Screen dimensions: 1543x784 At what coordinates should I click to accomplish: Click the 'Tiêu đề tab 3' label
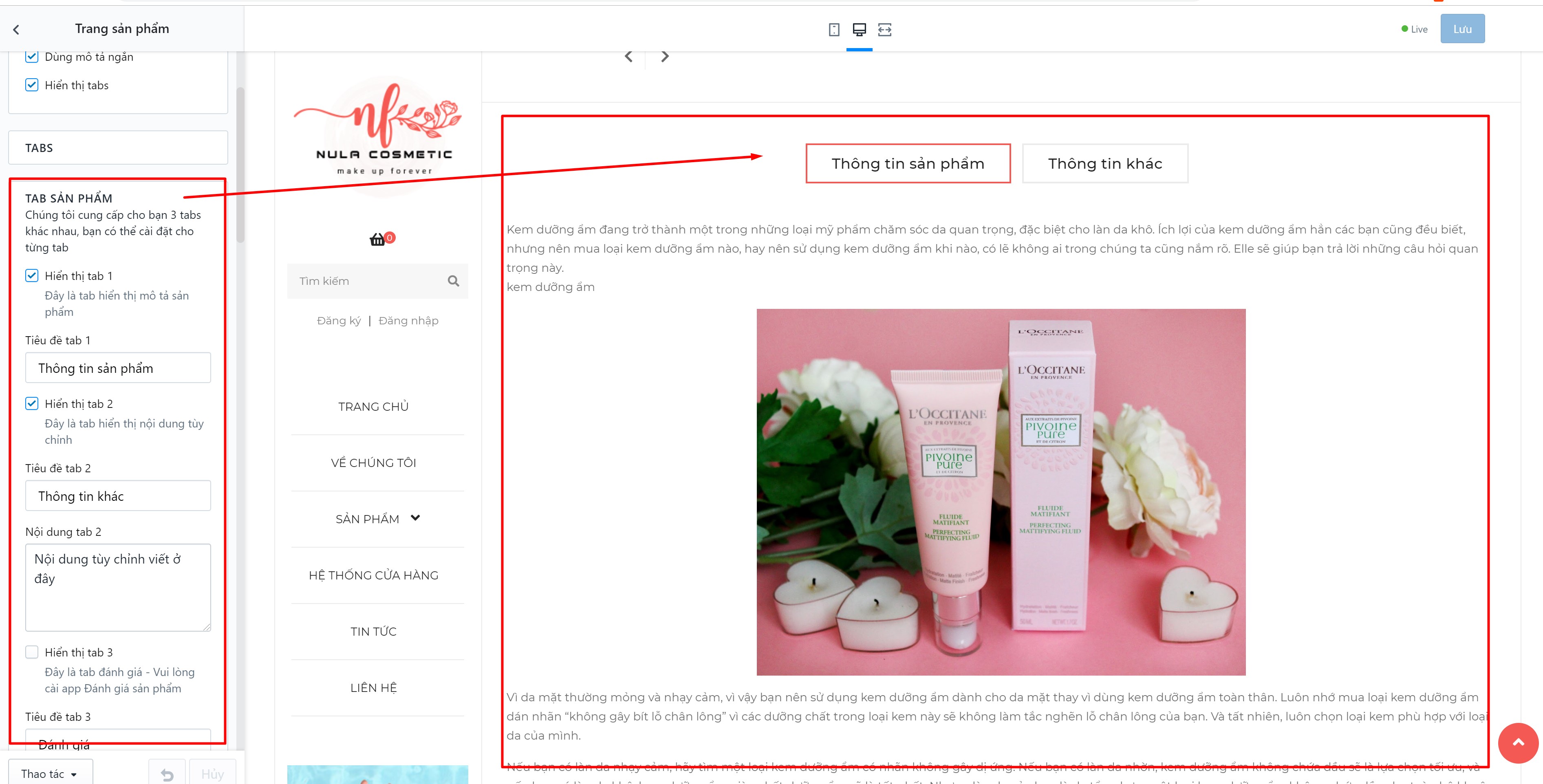[x=58, y=717]
